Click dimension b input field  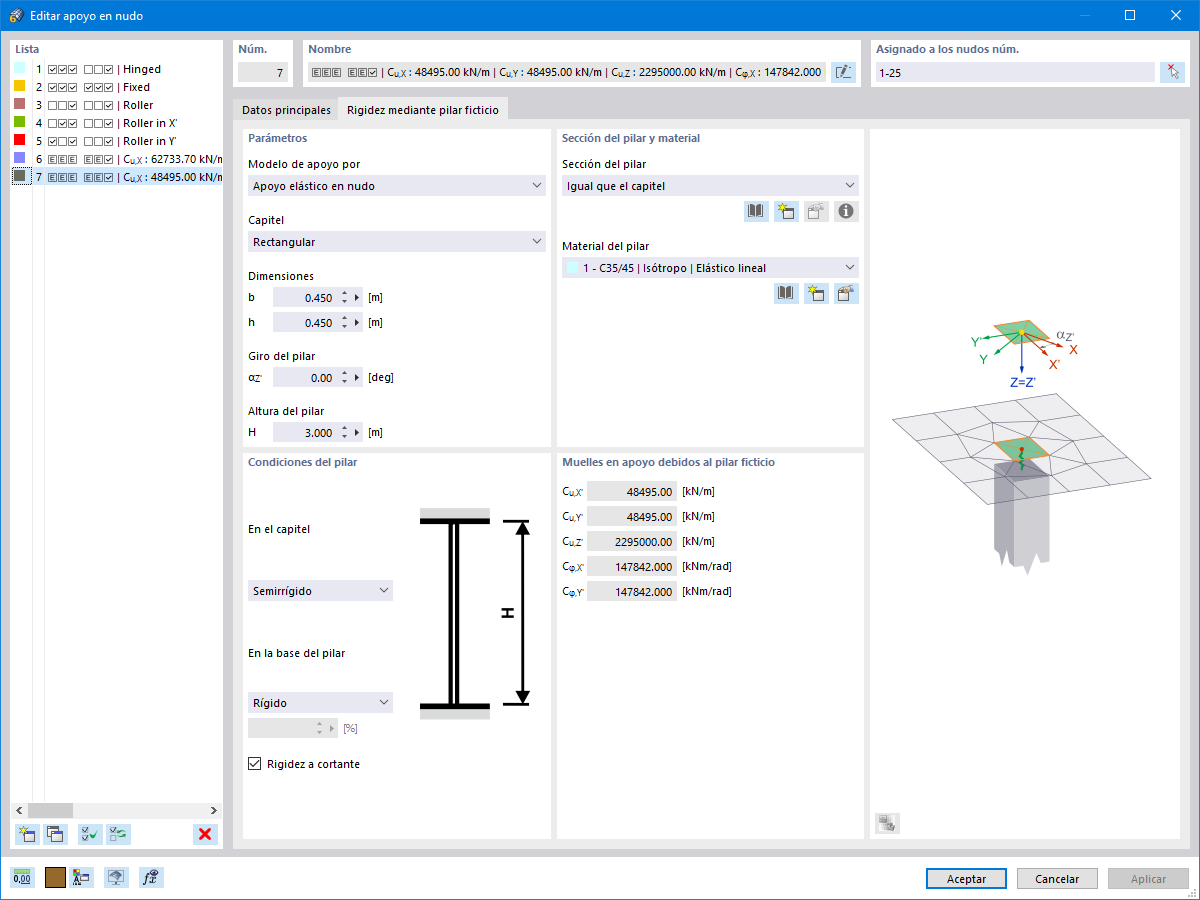(x=306, y=298)
